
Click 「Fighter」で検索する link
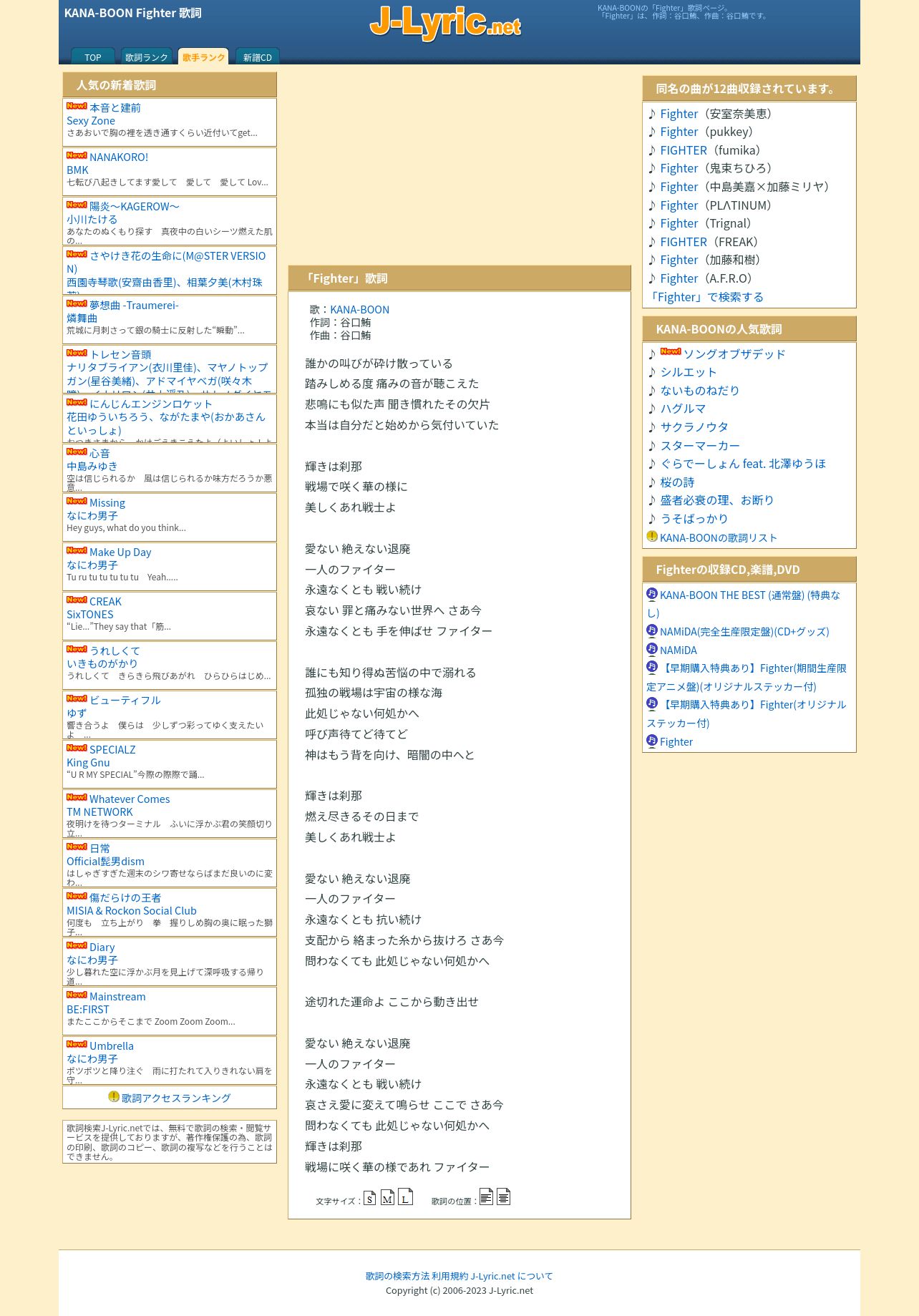(x=705, y=297)
